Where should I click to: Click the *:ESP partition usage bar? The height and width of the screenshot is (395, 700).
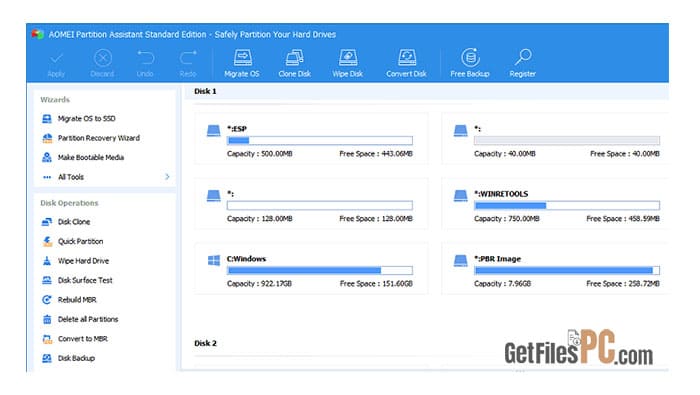[320, 141]
